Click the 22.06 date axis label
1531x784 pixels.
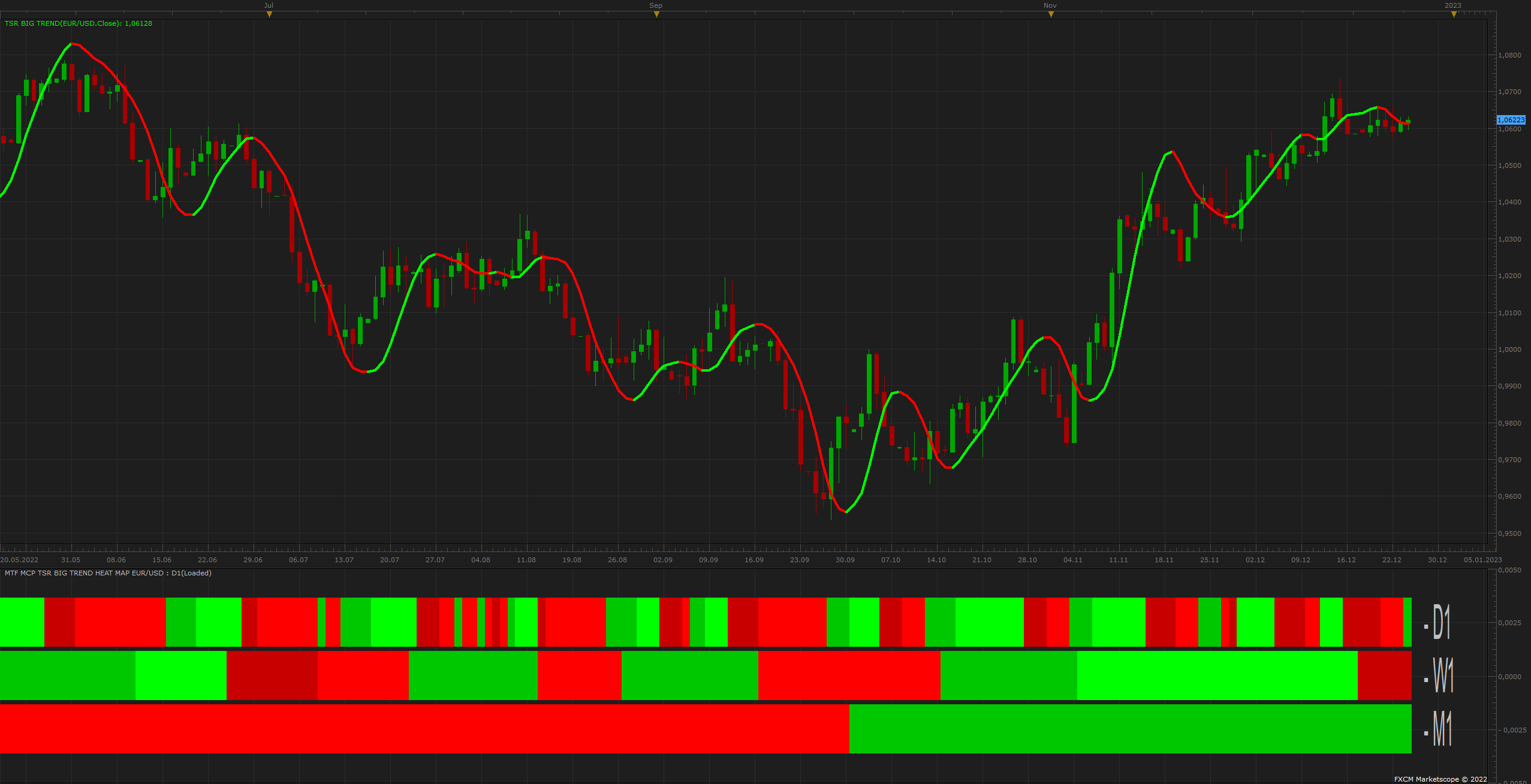[207, 560]
